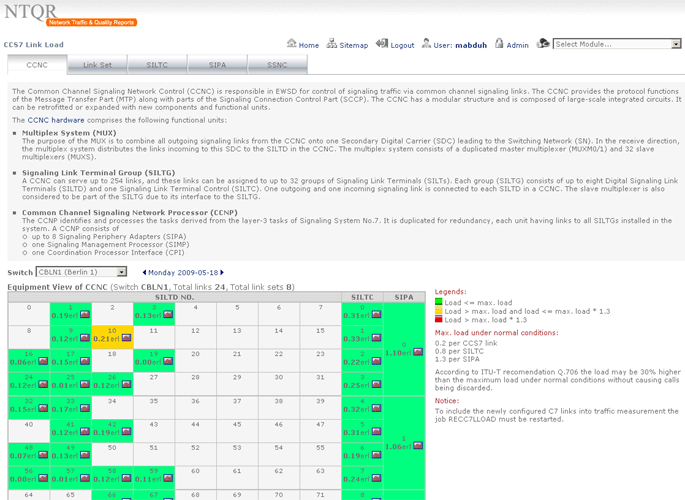This screenshot has height=500, width=685.
Task: Switch to the Link Set tab
Action: [x=97, y=65]
